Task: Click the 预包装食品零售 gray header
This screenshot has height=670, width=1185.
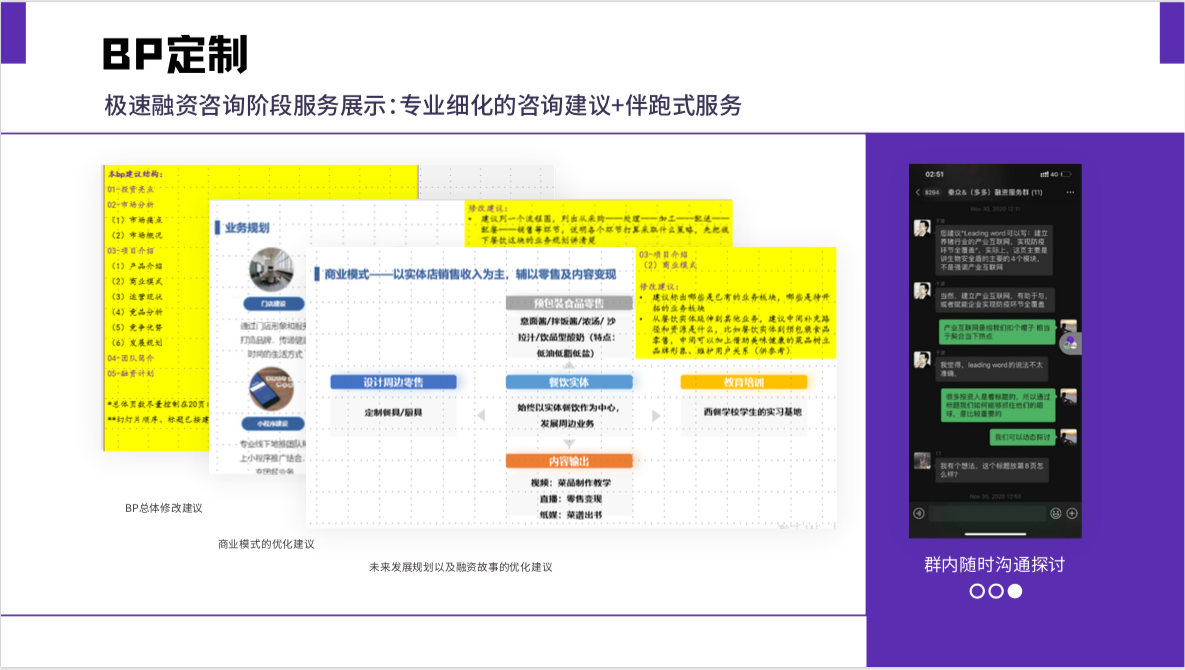Action: coord(568,303)
